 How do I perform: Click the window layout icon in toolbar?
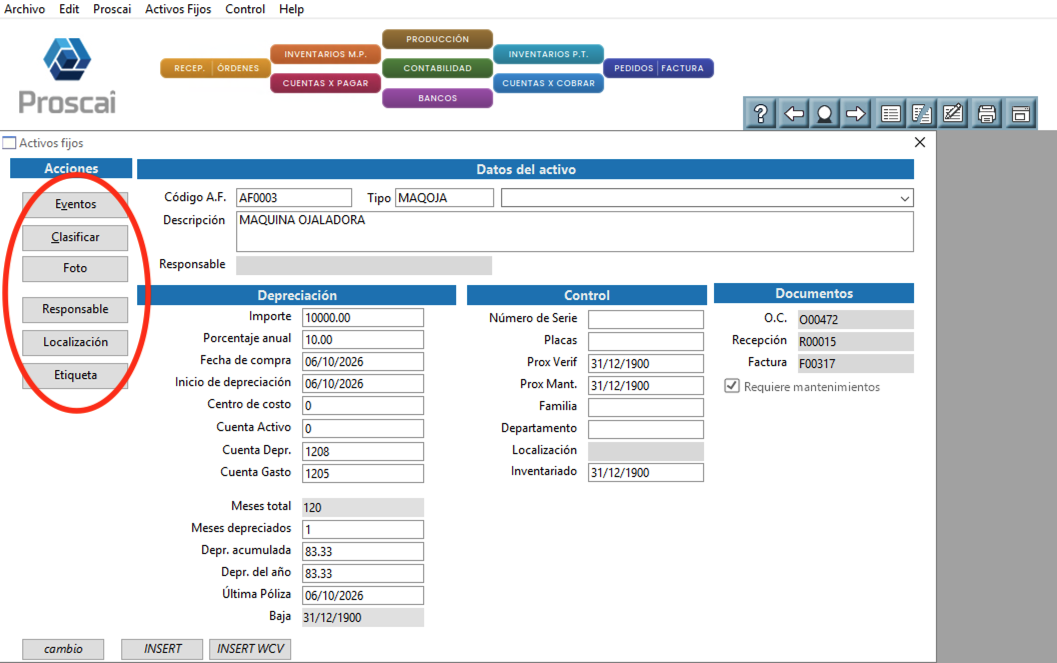click(1021, 114)
